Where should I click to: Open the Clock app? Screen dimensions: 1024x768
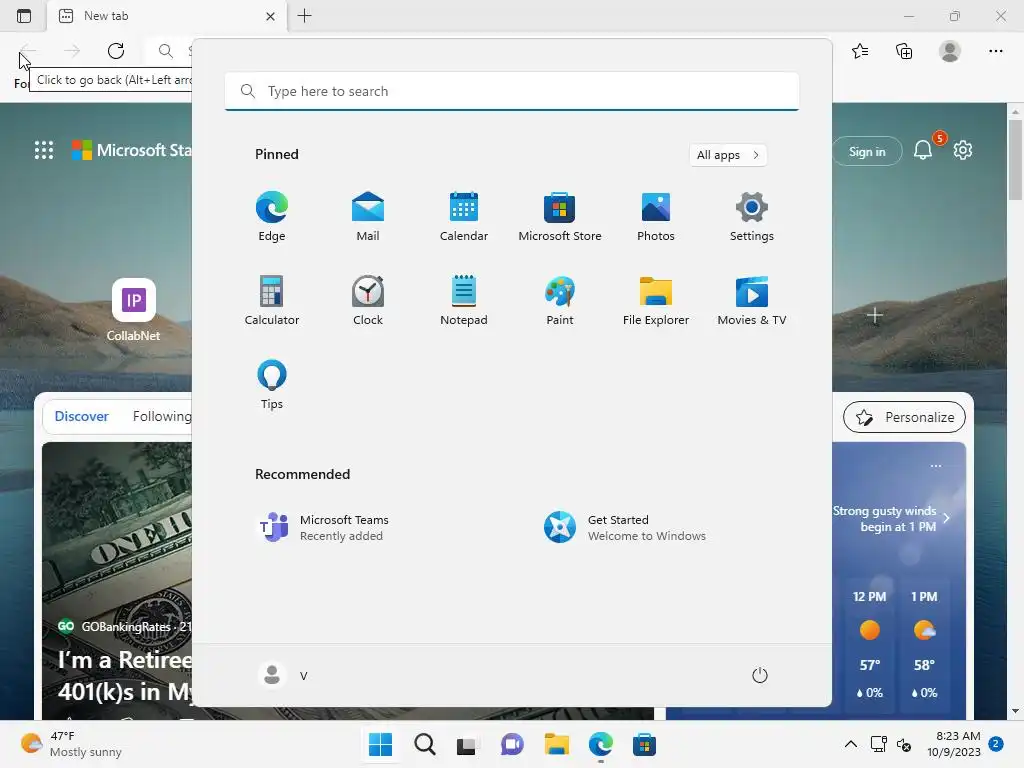pyautogui.click(x=368, y=300)
